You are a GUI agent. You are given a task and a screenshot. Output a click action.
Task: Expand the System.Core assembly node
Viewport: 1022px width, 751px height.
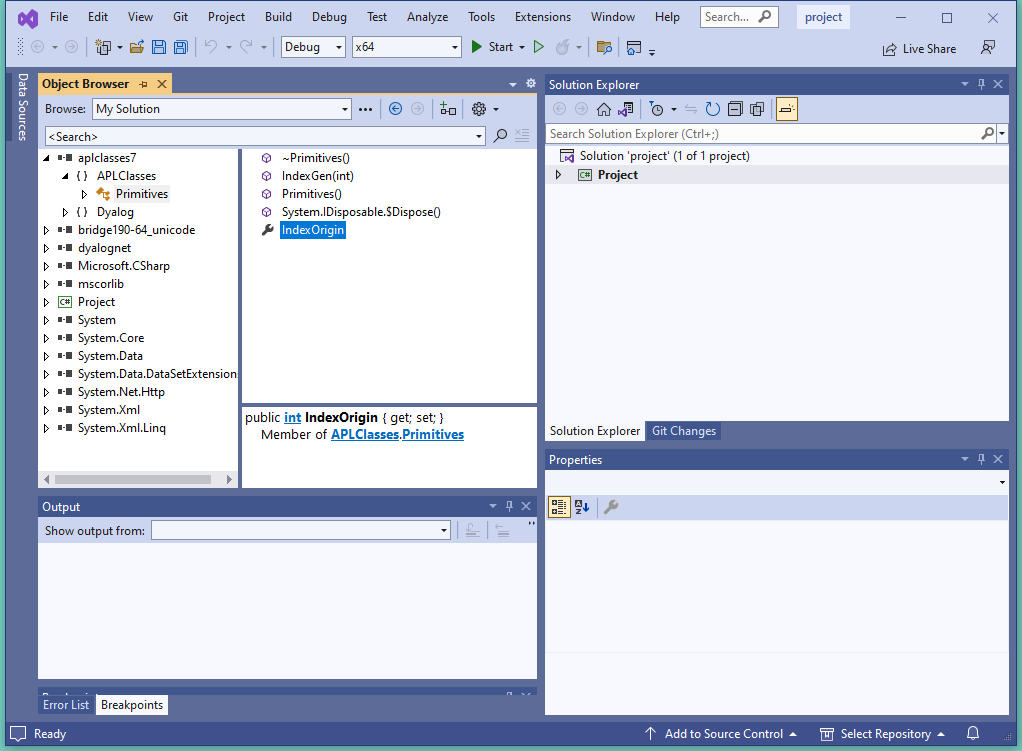(x=46, y=338)
